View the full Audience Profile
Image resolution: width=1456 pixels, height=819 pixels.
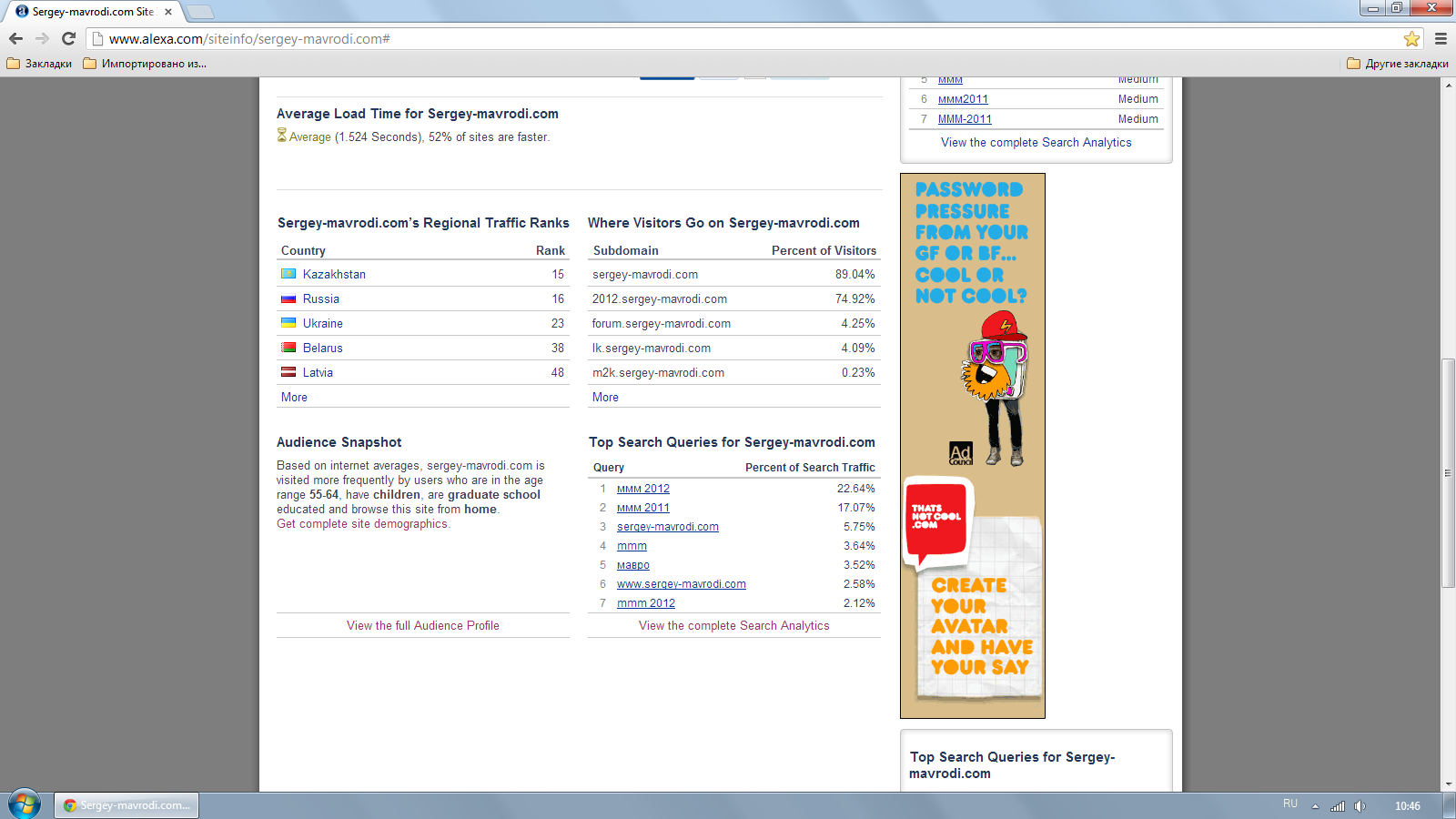click(423, 626)
